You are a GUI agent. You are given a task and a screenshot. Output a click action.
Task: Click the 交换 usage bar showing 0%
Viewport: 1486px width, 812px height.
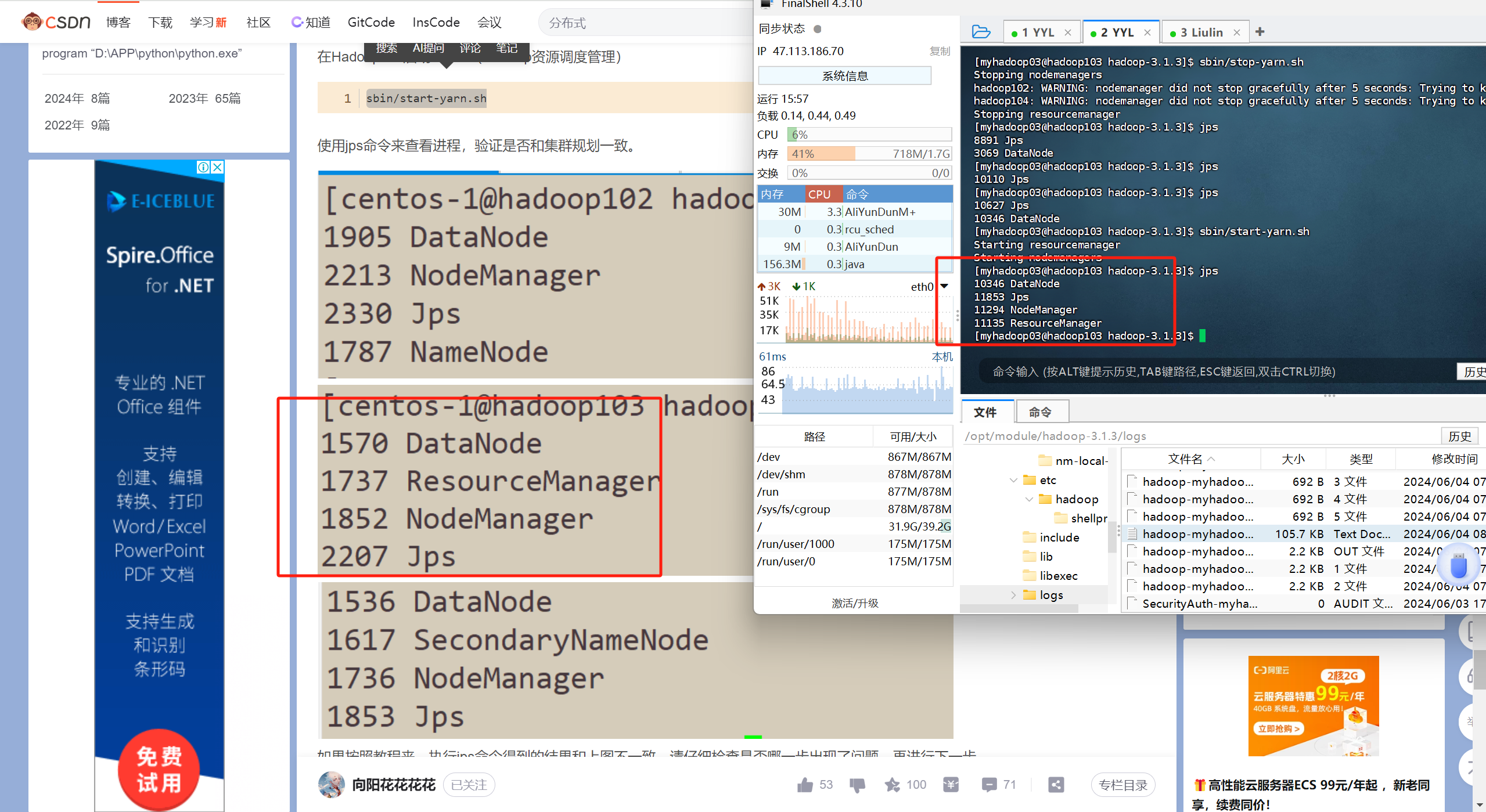point(869,173)
